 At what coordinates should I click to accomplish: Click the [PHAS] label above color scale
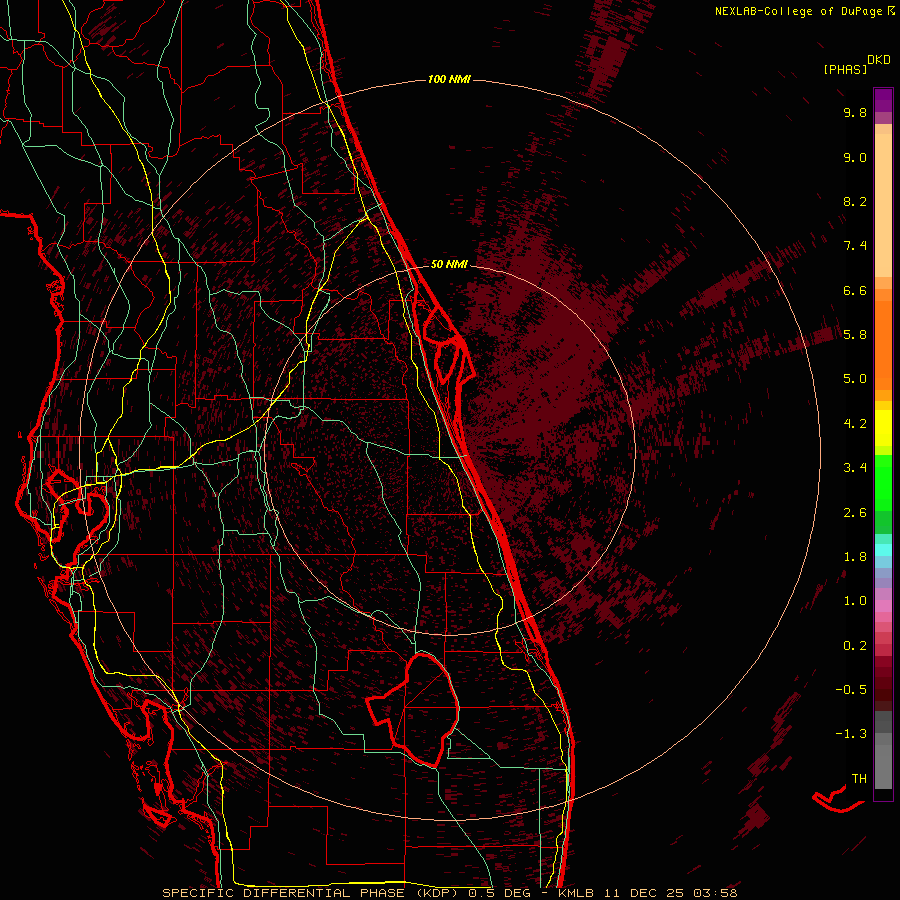pos(845,70)
